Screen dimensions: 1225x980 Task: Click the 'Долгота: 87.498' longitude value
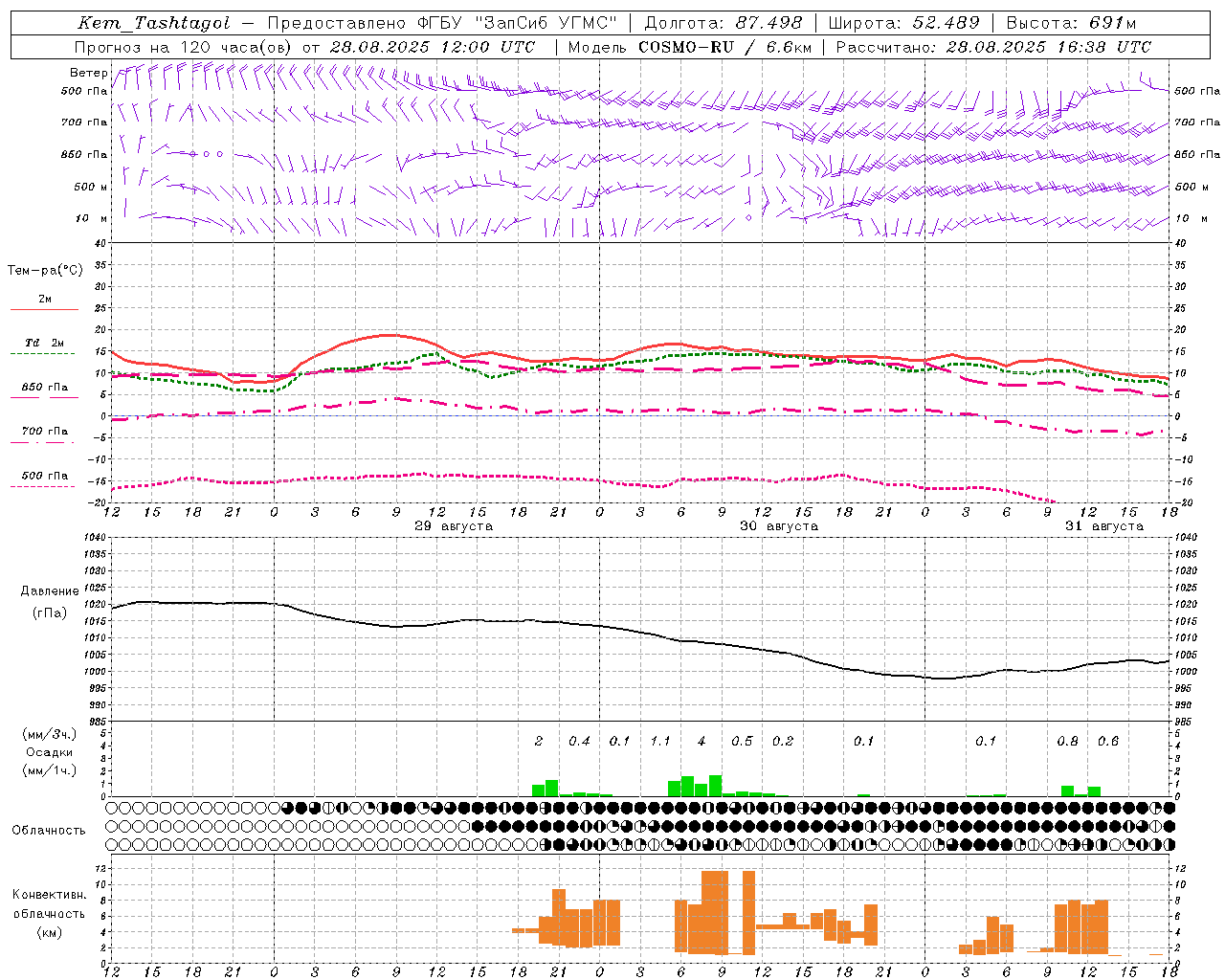point(723,23)
